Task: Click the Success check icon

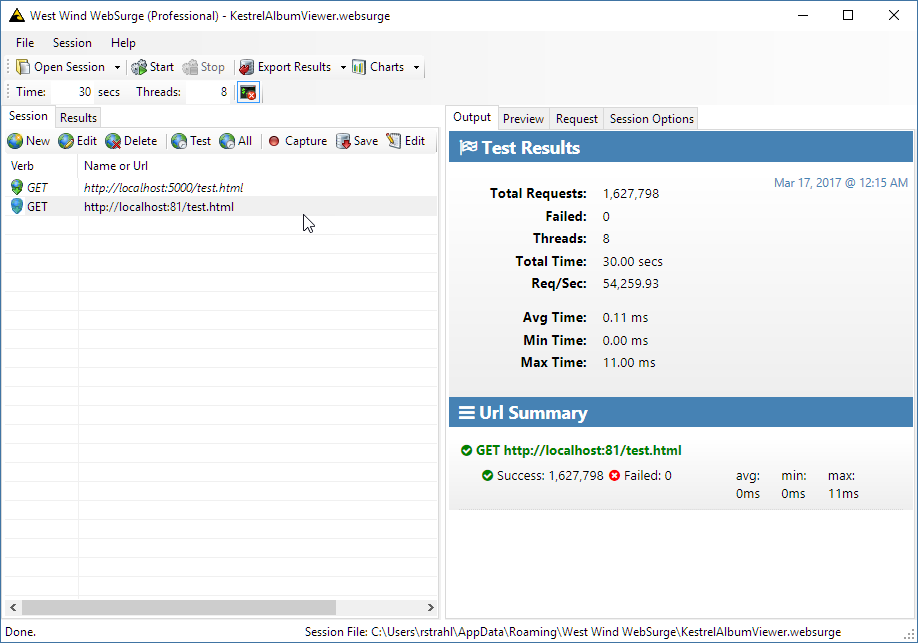Action: coord(487,476)
